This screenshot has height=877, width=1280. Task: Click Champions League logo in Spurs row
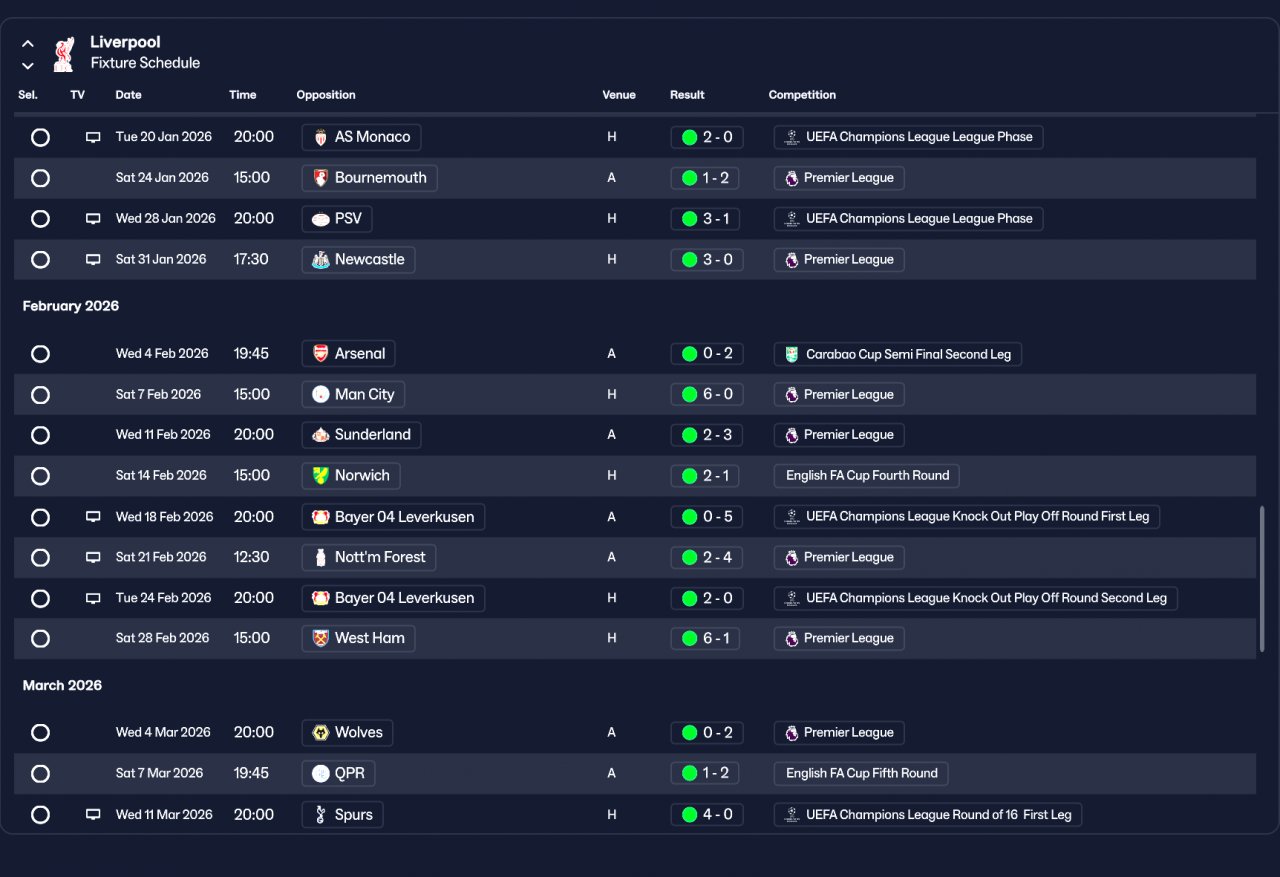[792, 815]
